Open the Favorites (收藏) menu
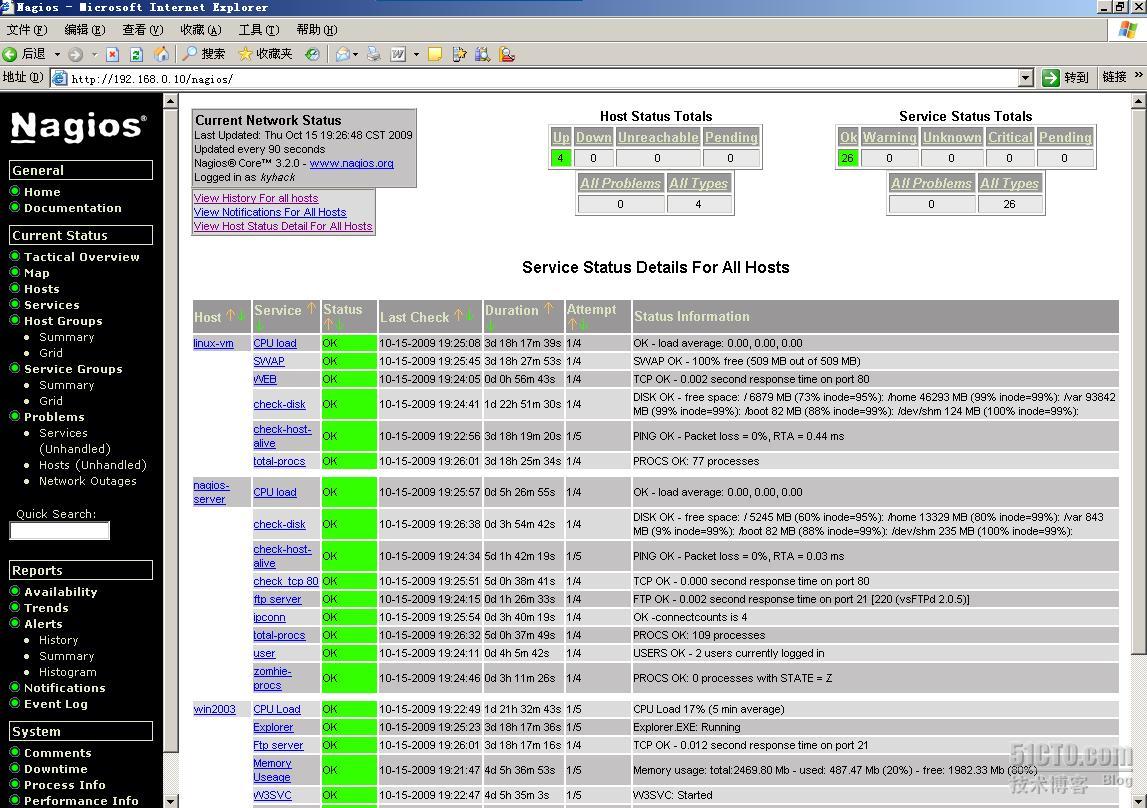Viewport: 1147px width, 808px height. tap(200, 29)
